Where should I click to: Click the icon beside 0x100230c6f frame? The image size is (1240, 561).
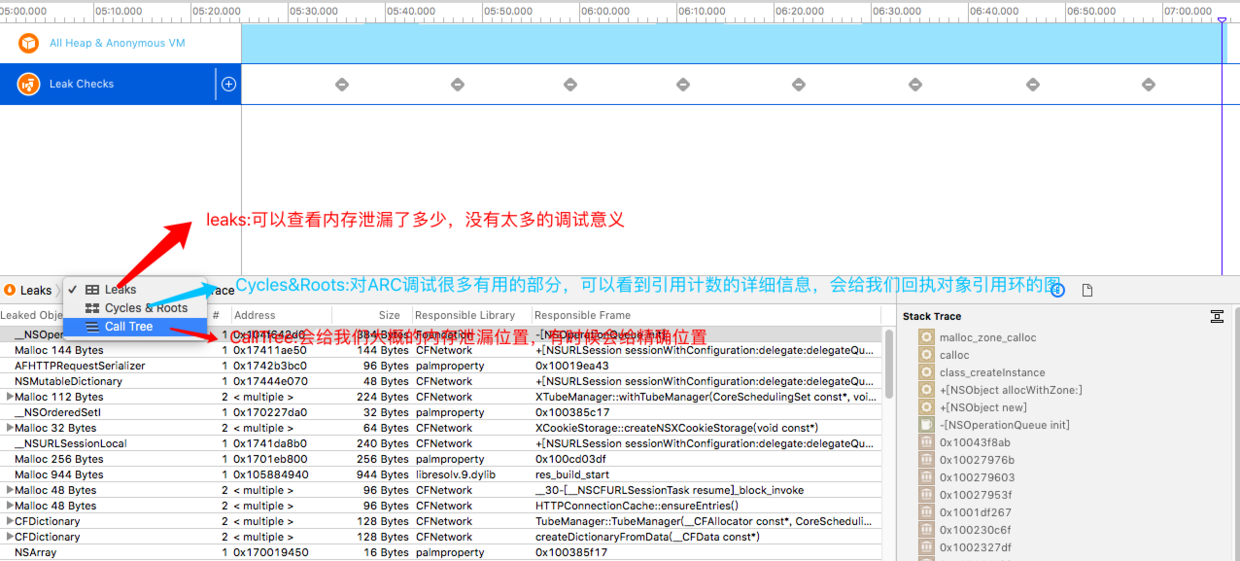click(926, 530)
